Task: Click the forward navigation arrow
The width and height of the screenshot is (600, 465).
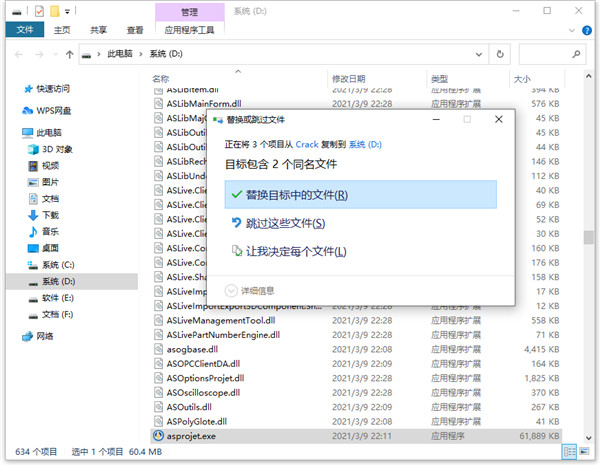Action: point(39,54)
